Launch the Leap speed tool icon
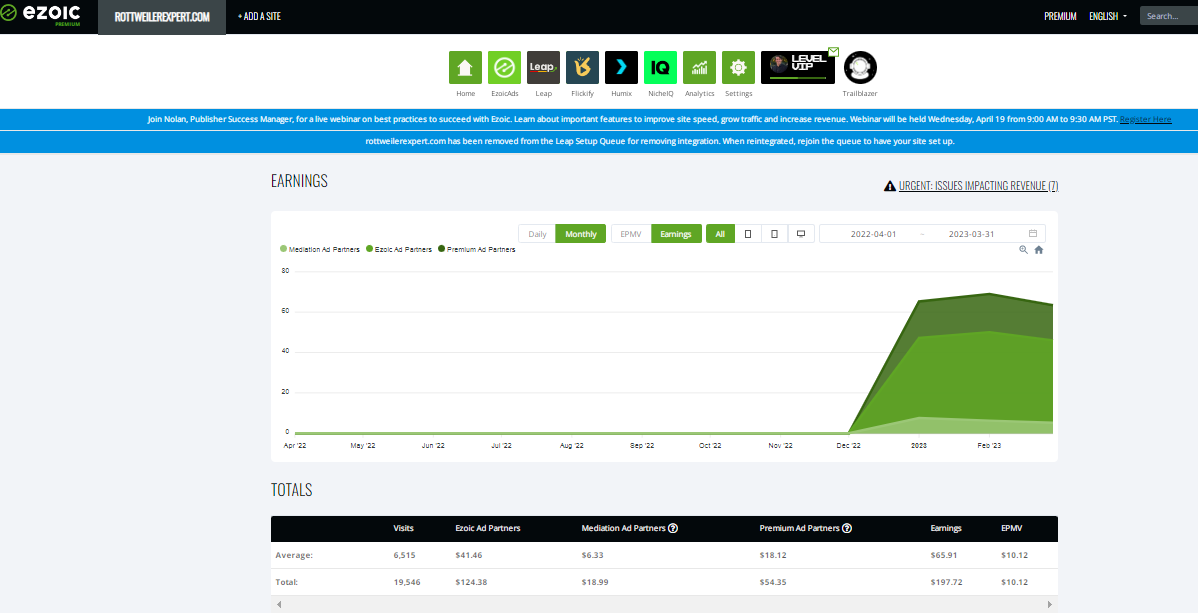The height and width of the screenshot is (613, 1198). (x=543, y=67)
